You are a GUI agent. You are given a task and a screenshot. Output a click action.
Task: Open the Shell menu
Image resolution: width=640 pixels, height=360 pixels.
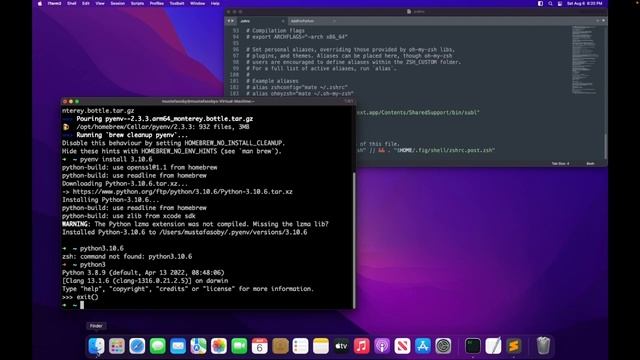(71, 3)
